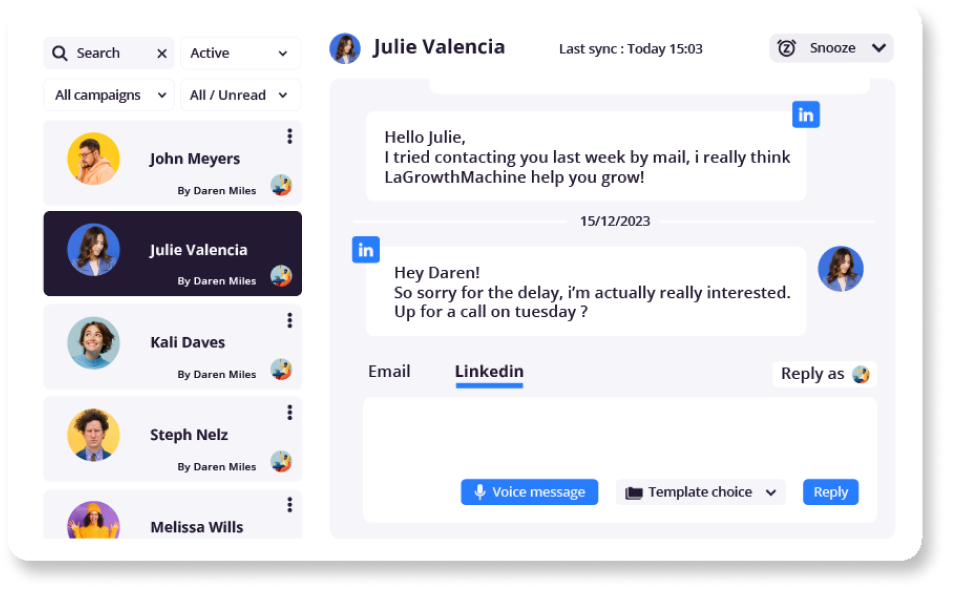Click the Voice message button

click(x=529, y=492)
